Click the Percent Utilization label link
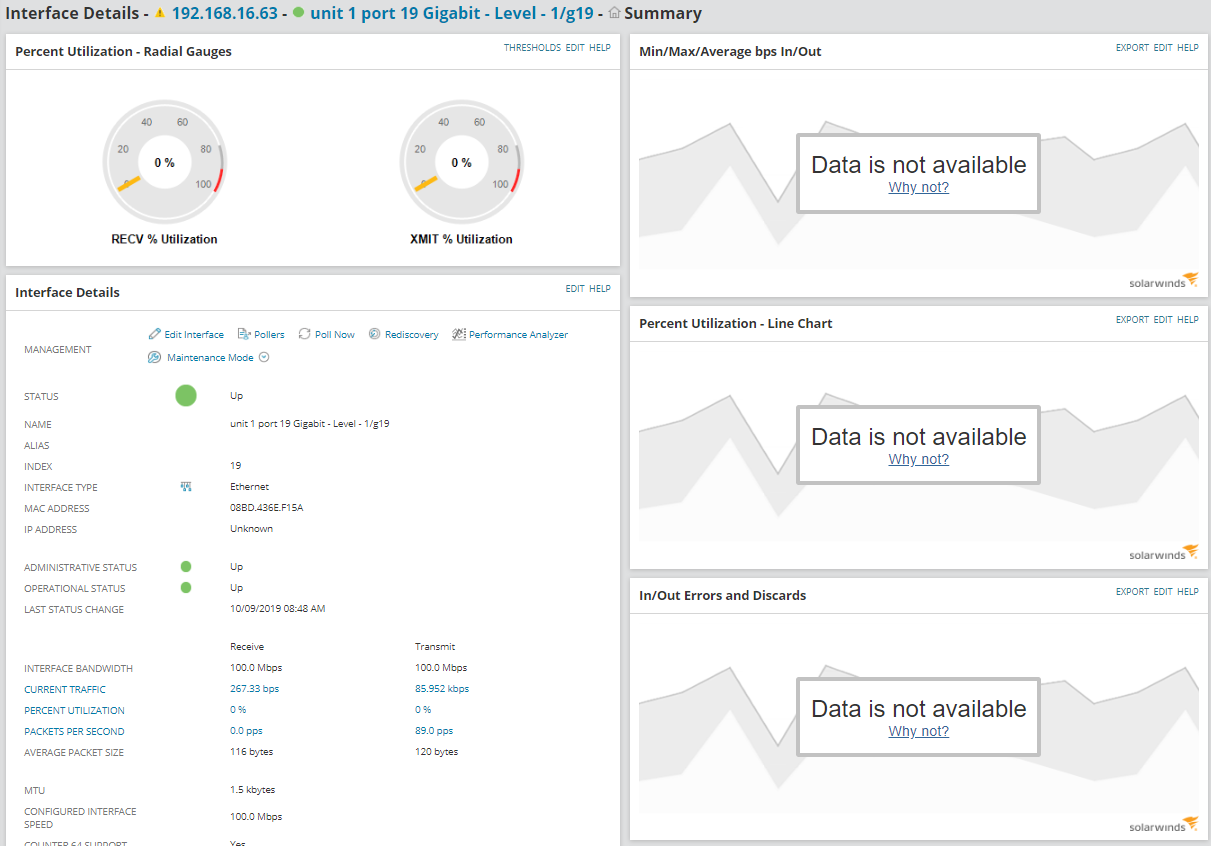Screen dimensions: 1211x846 coord(74,711)
